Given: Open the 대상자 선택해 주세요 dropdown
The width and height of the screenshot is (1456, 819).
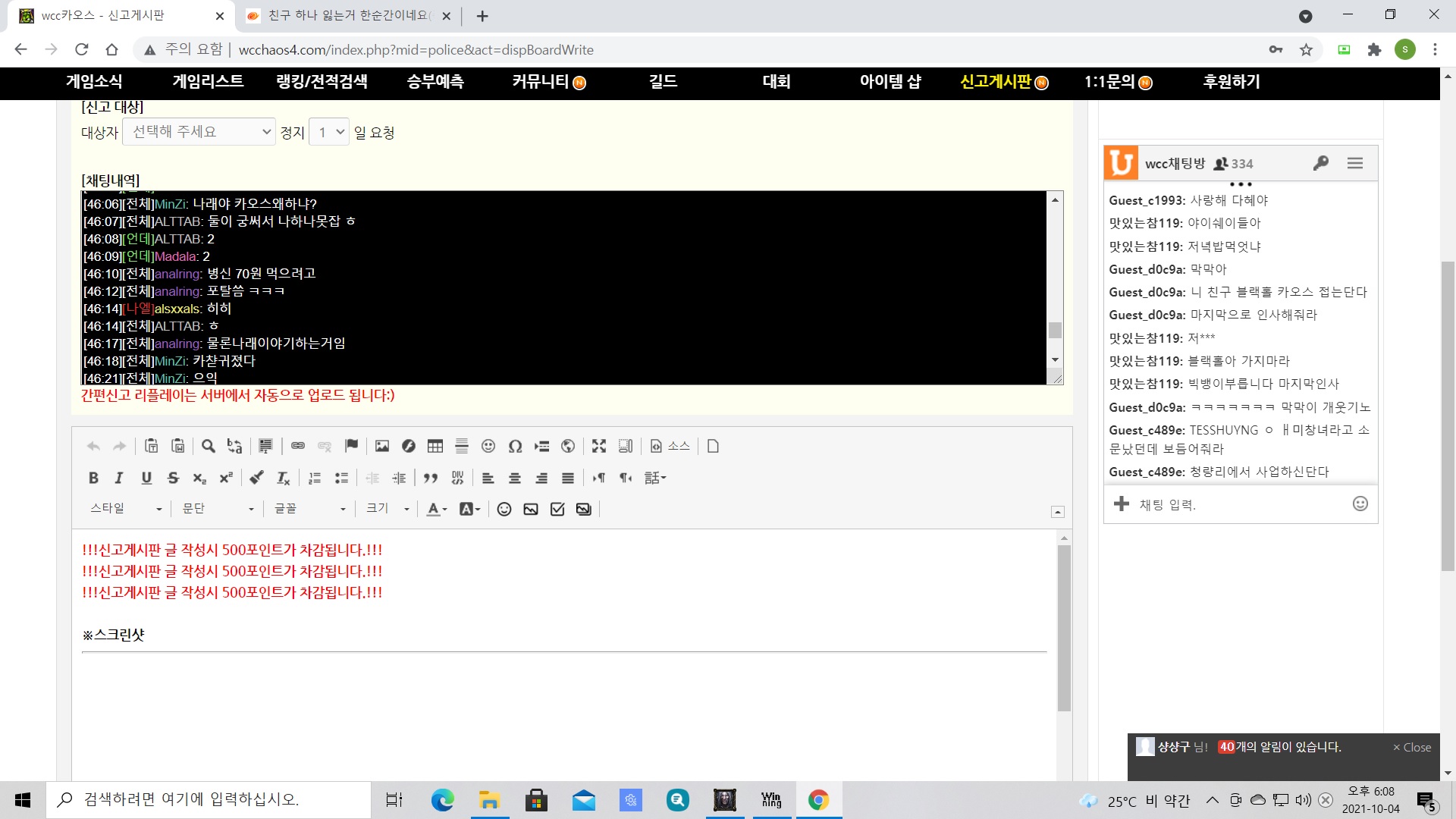Looking at the screenshot, I should 199,132.
